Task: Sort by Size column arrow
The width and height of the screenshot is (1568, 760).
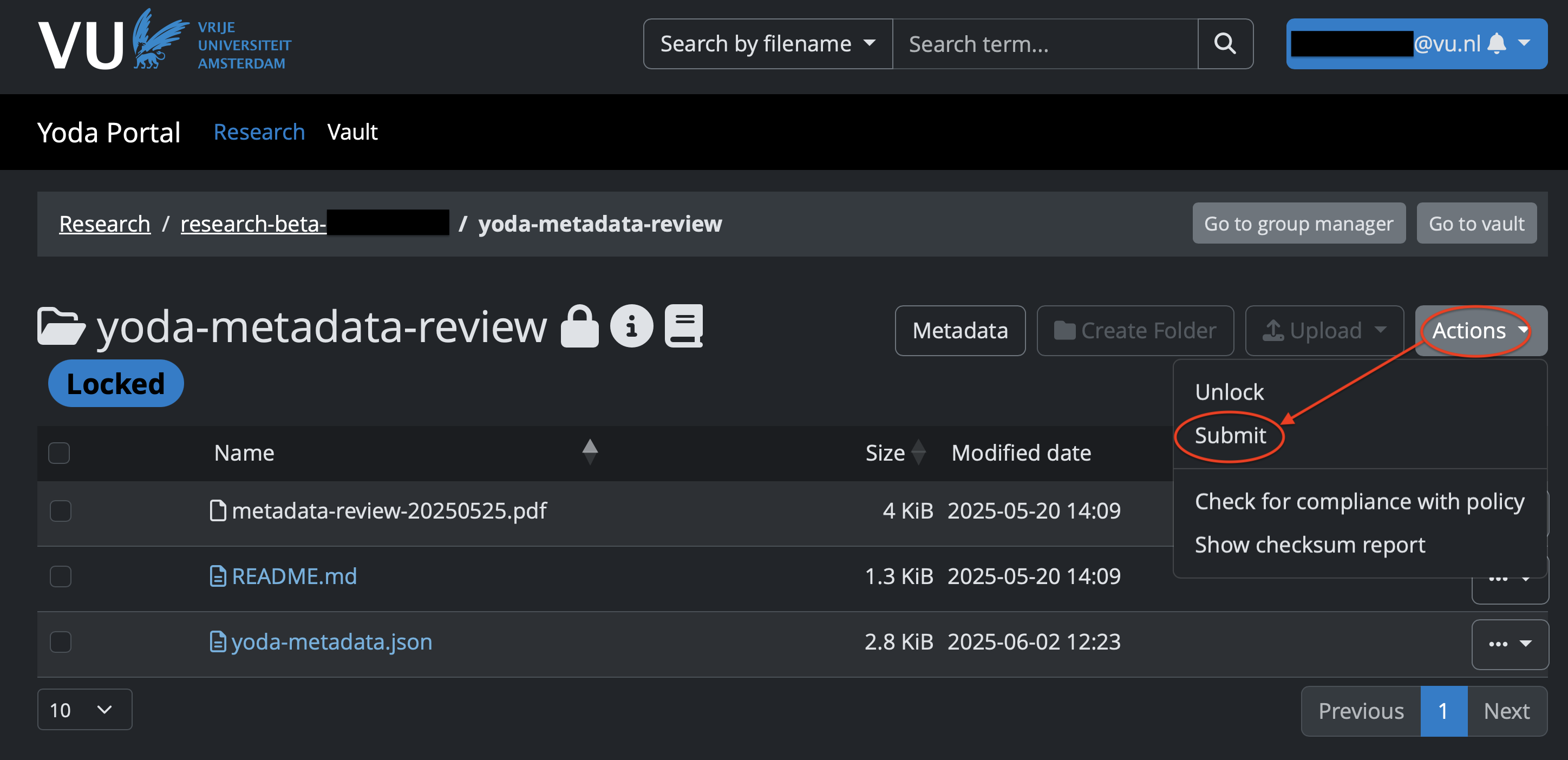Action: (x=918, y=452)
